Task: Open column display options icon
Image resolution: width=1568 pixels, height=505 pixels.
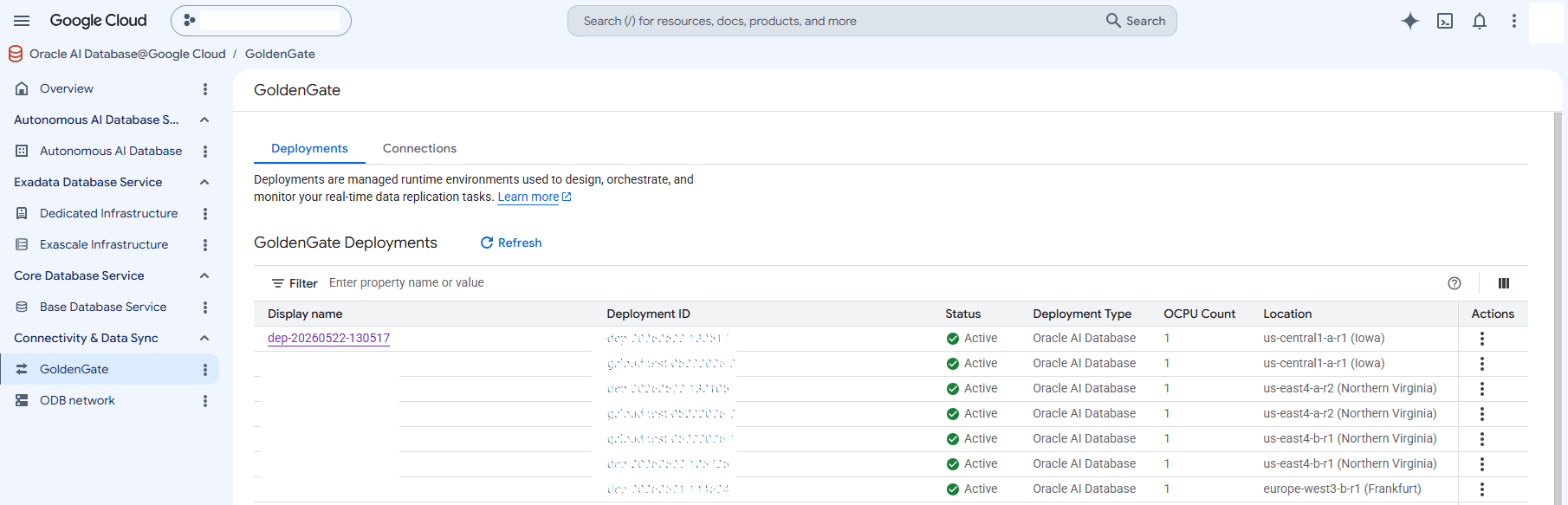Action: pyautogui.click(x=1504, y=283)
